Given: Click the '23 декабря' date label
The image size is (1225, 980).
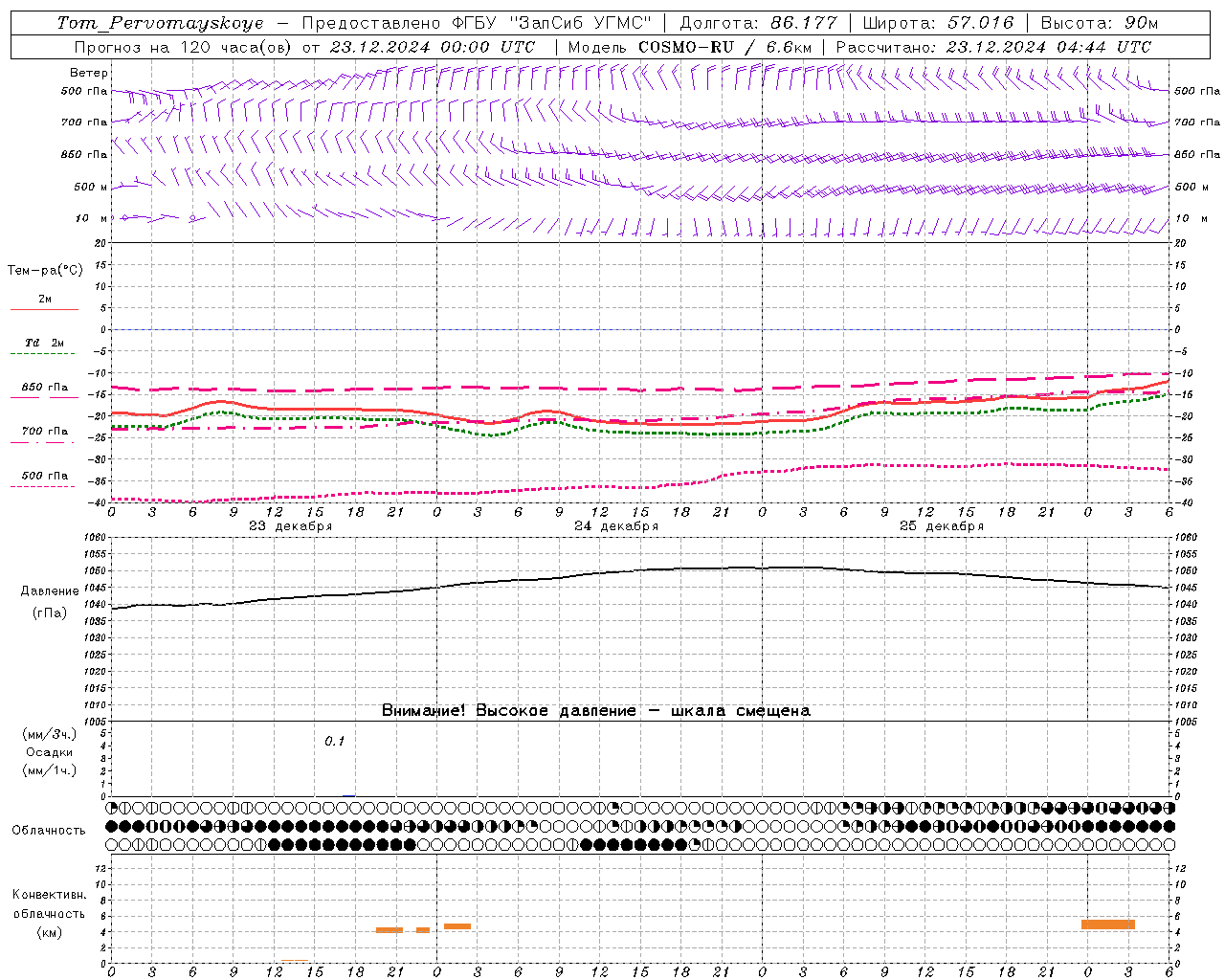Looking at the screenshot, I should coord(291,526).
